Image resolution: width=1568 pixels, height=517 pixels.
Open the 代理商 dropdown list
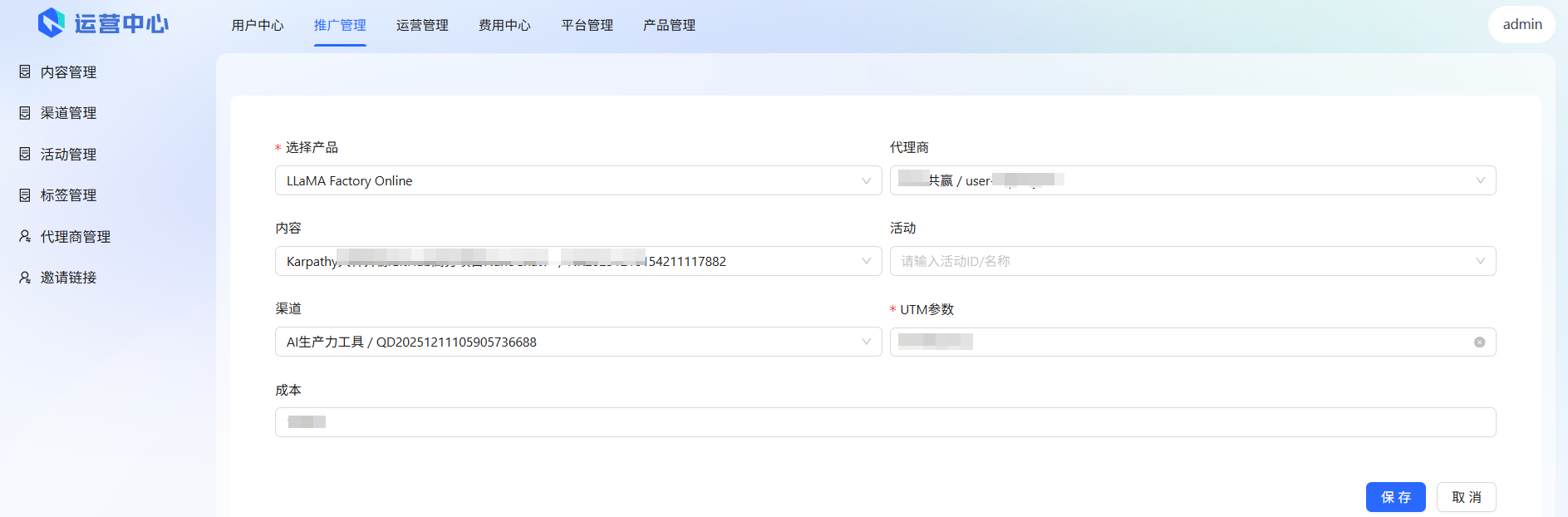click(1479, 180)
